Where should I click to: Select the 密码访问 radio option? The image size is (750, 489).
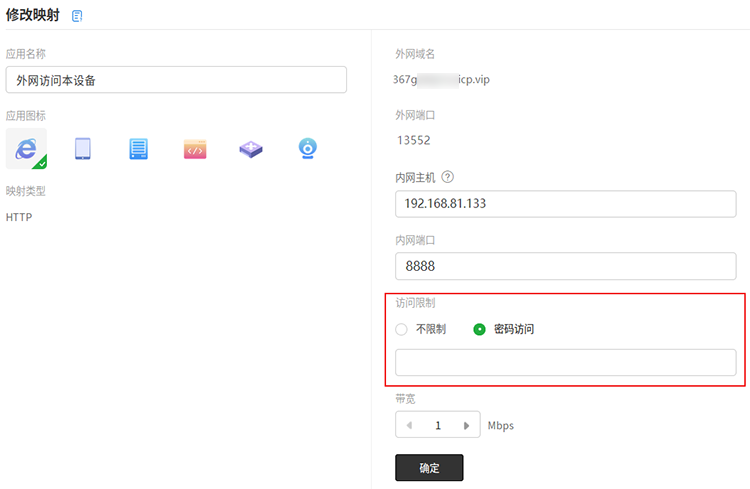[479, 329]
